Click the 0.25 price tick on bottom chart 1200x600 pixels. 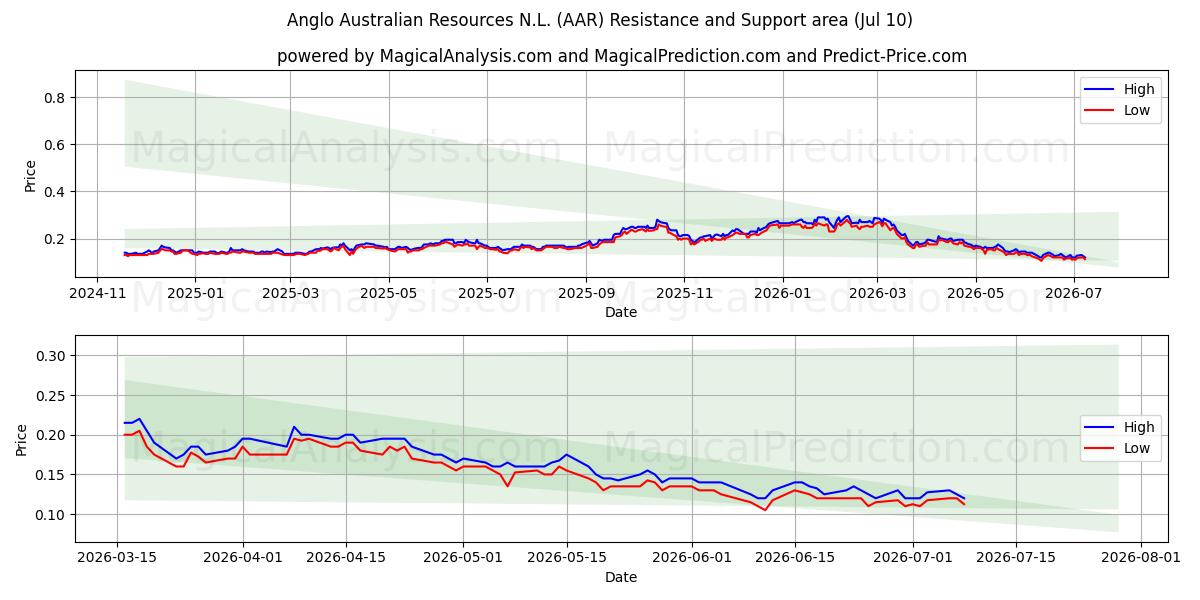(50, 396)
